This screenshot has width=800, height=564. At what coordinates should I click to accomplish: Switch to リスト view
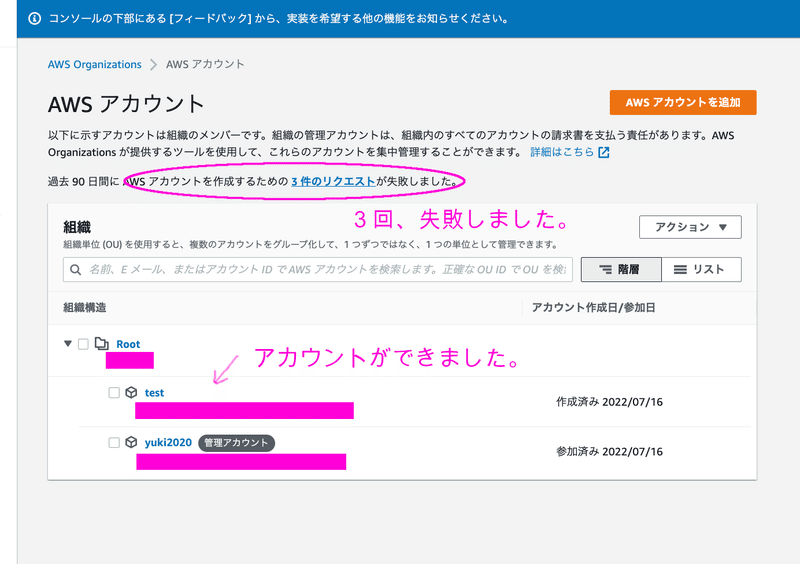pos(702,269)
